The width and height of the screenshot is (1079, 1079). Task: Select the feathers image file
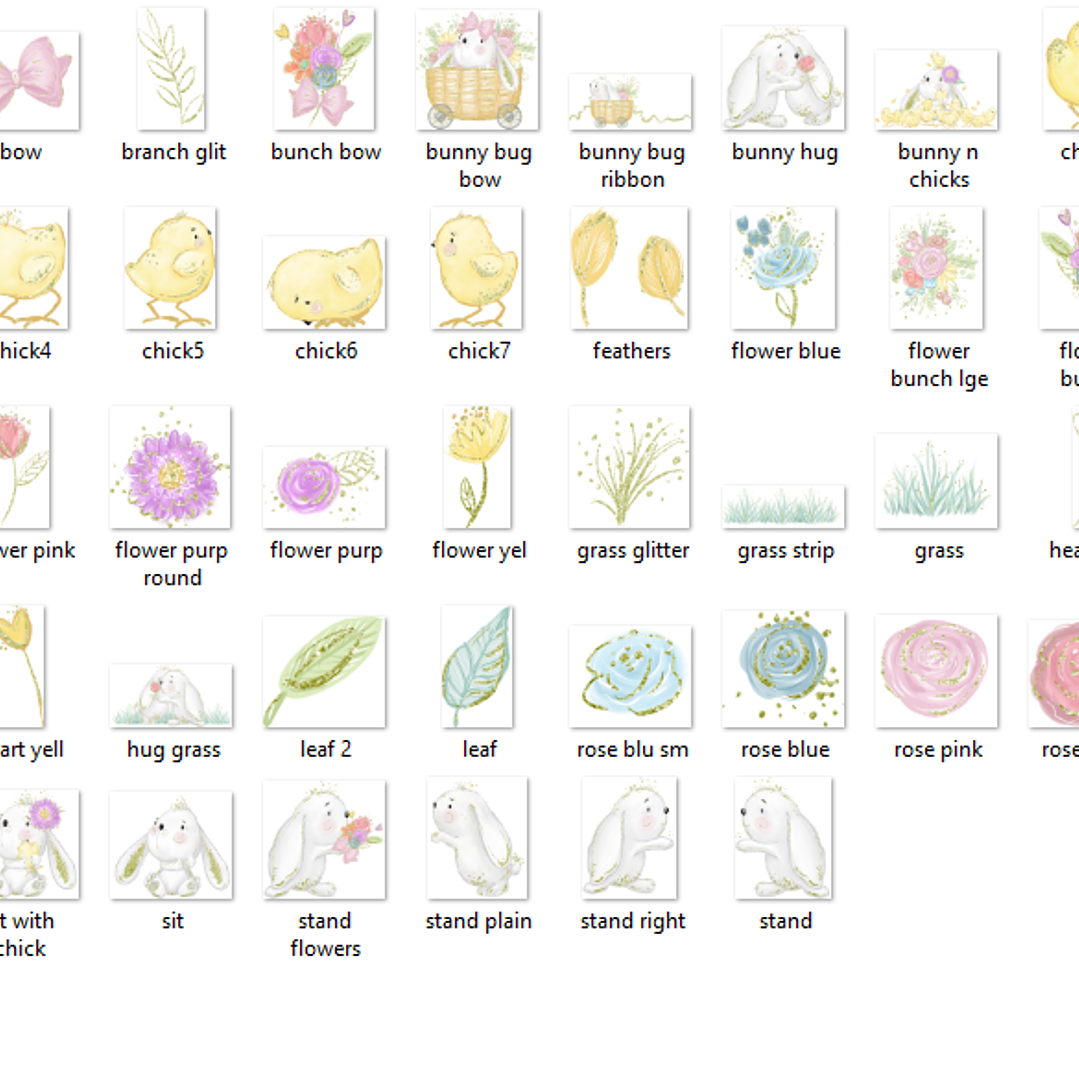click(630, 268)
